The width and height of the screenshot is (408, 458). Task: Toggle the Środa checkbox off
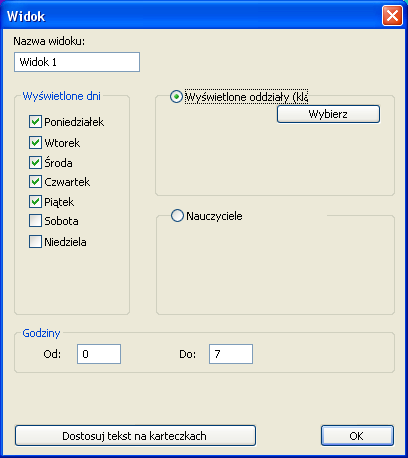coord(35,162)
